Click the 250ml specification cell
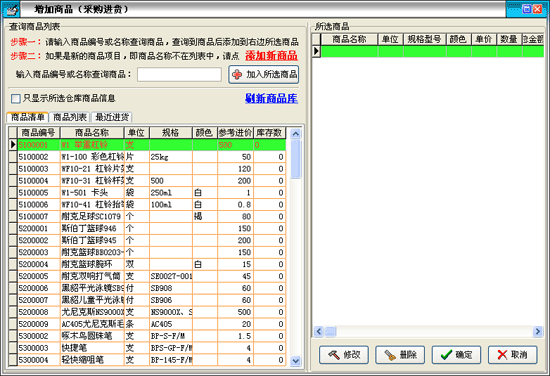The height and width of the screenshot is (376, 550). 171,193
